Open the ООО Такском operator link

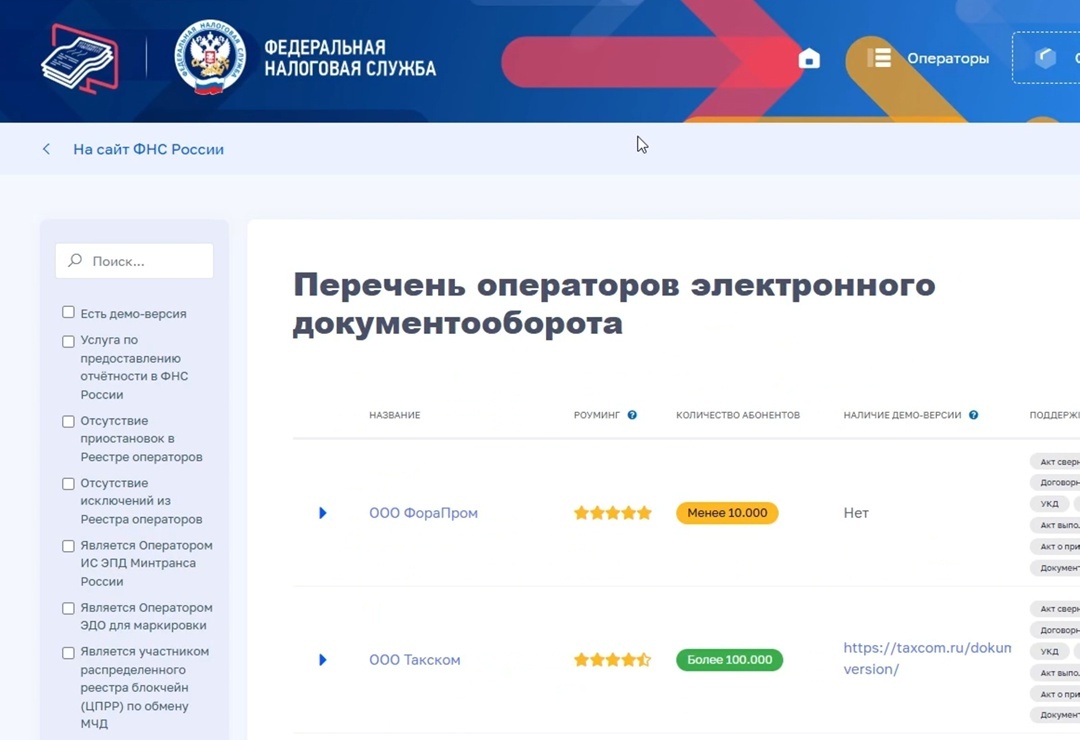click(x=415, y=659)
